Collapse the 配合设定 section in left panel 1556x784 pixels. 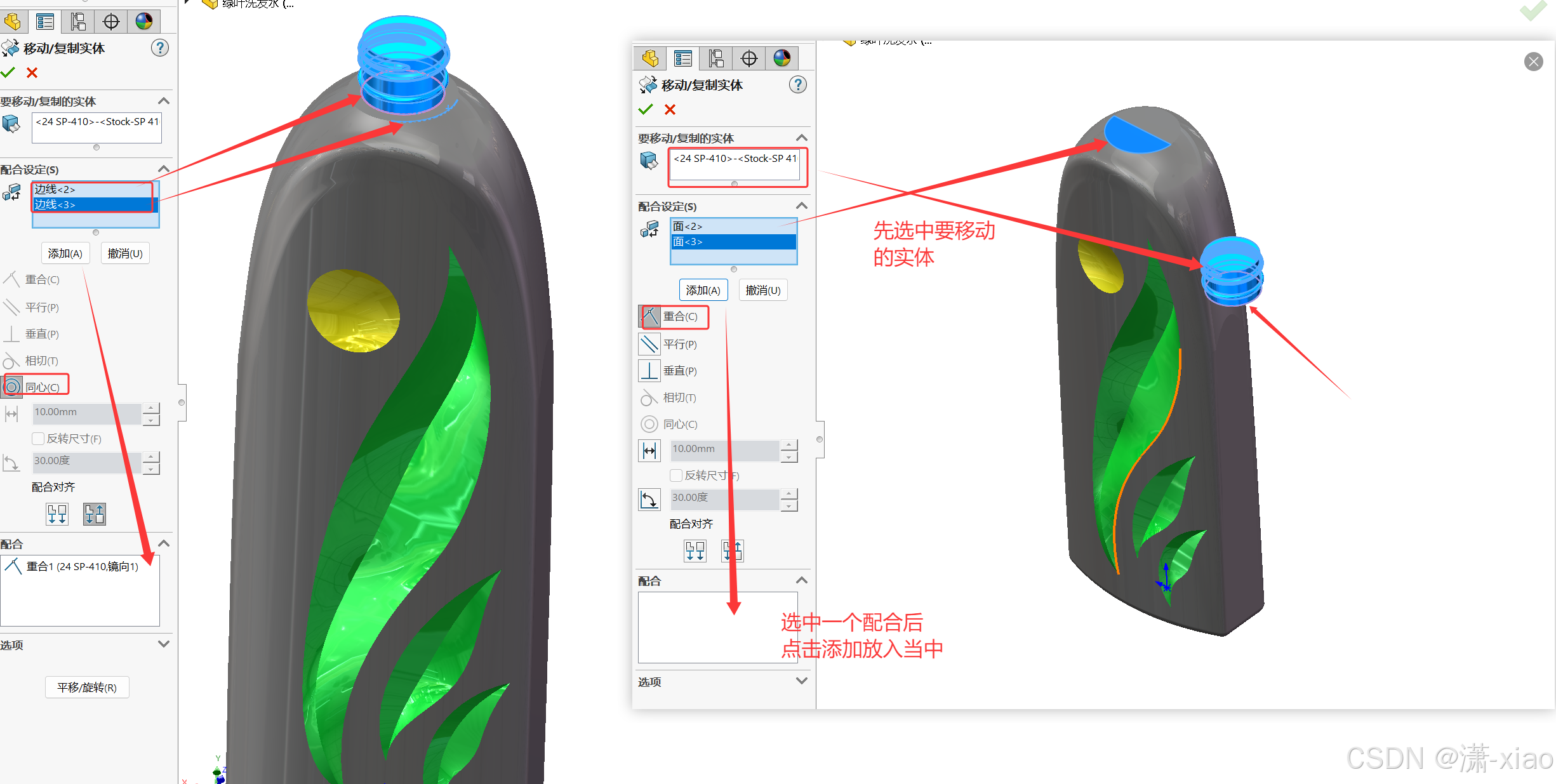(x=163, y=169)
